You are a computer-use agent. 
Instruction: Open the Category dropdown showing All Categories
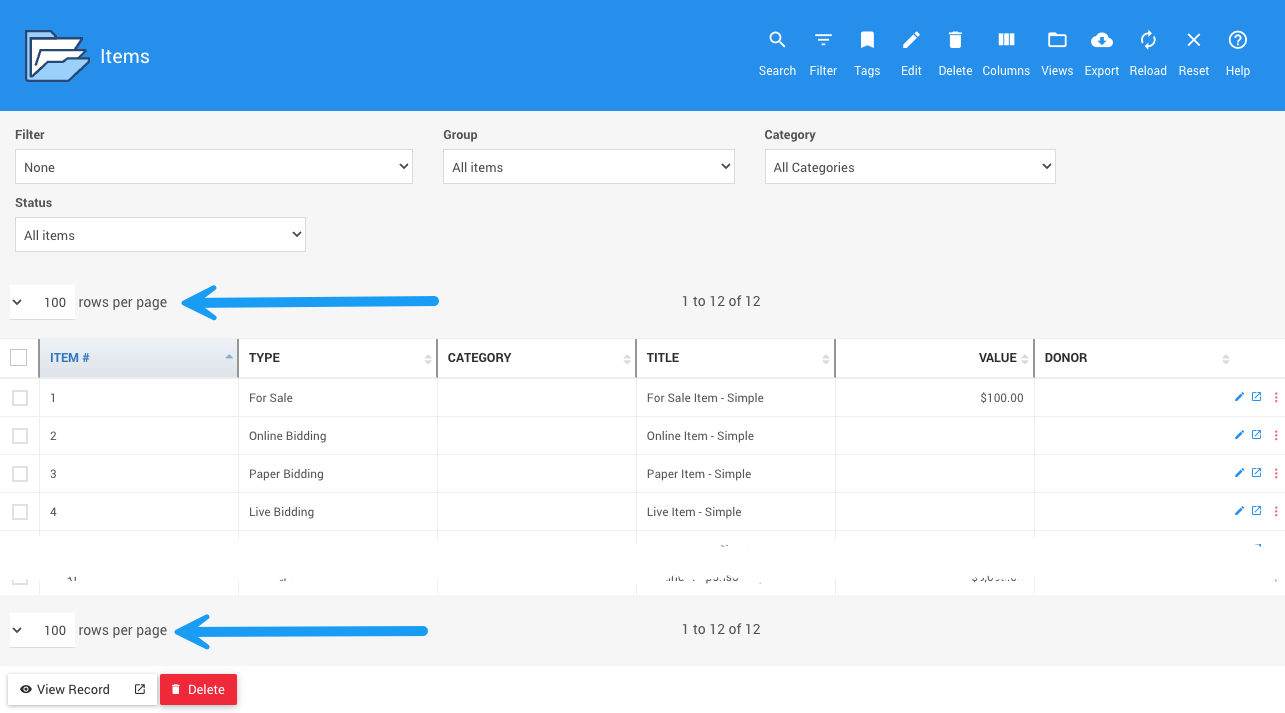[x=909, y=167]
